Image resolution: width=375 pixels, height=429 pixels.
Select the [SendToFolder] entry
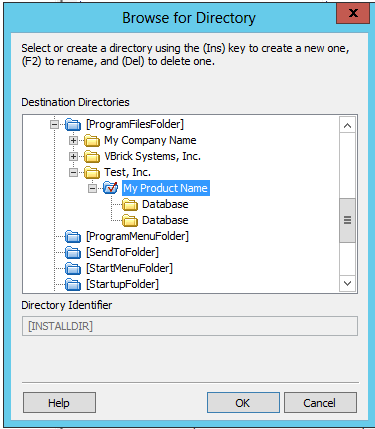122,252
